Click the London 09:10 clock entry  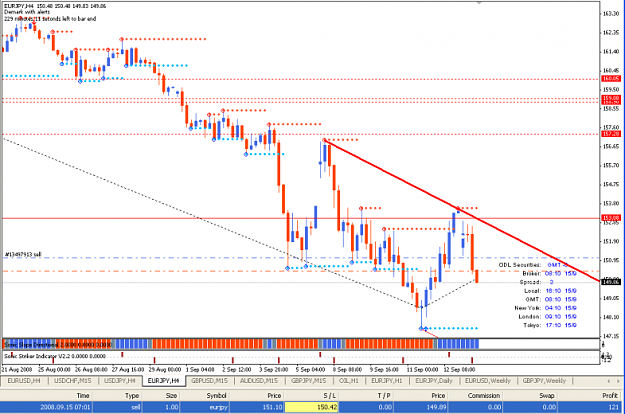(547, 317)
